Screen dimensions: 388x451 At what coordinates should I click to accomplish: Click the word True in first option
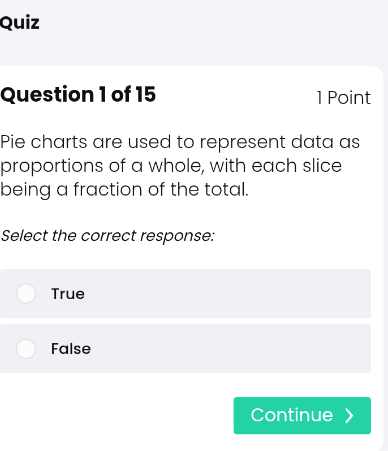pyautogui.click(x=68, y=294)
